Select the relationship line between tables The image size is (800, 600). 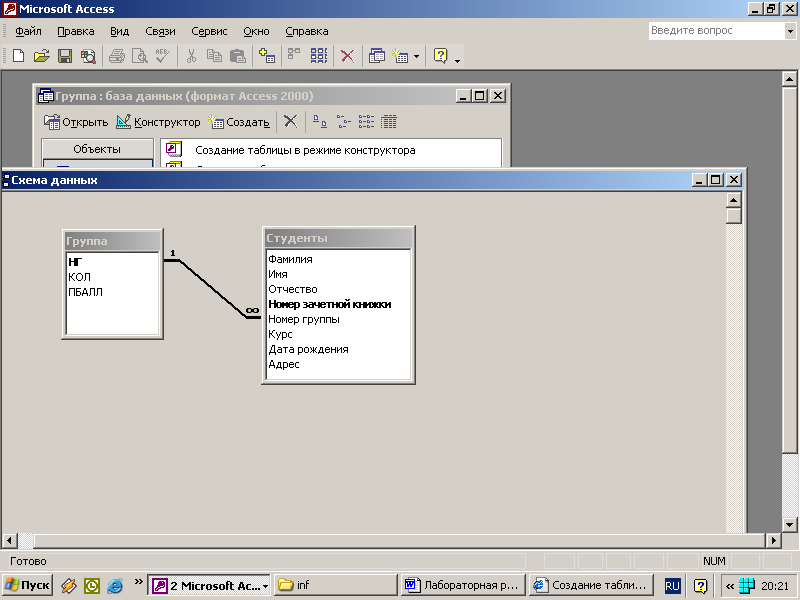[x=213, y=289]
